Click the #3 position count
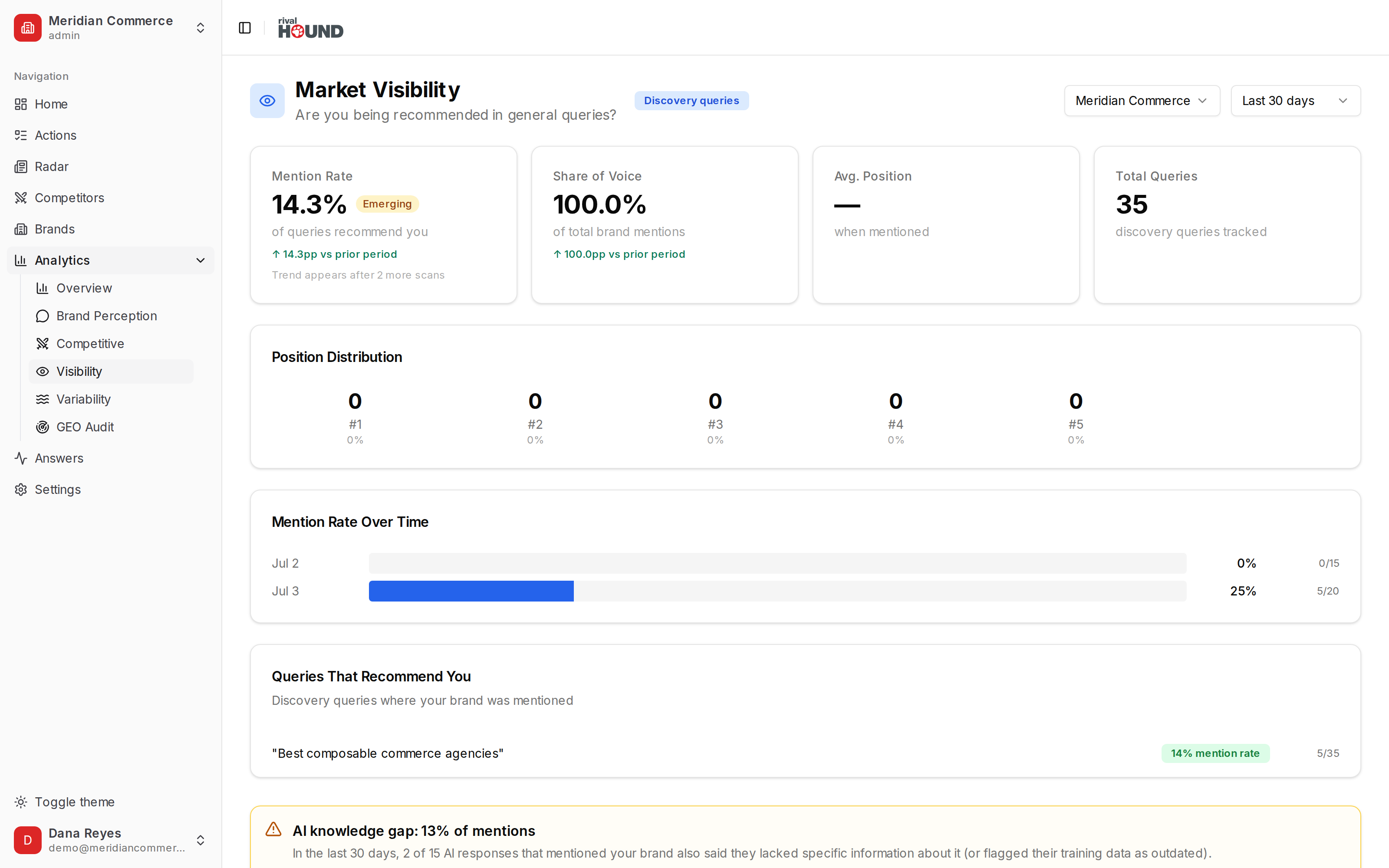This screenshot has height=868, width=1389. point(715,401)
